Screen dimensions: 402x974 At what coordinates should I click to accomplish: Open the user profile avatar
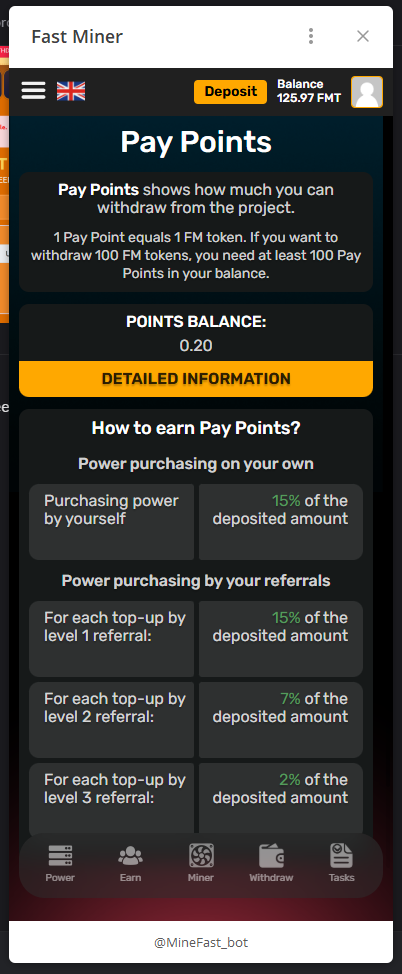367,92
